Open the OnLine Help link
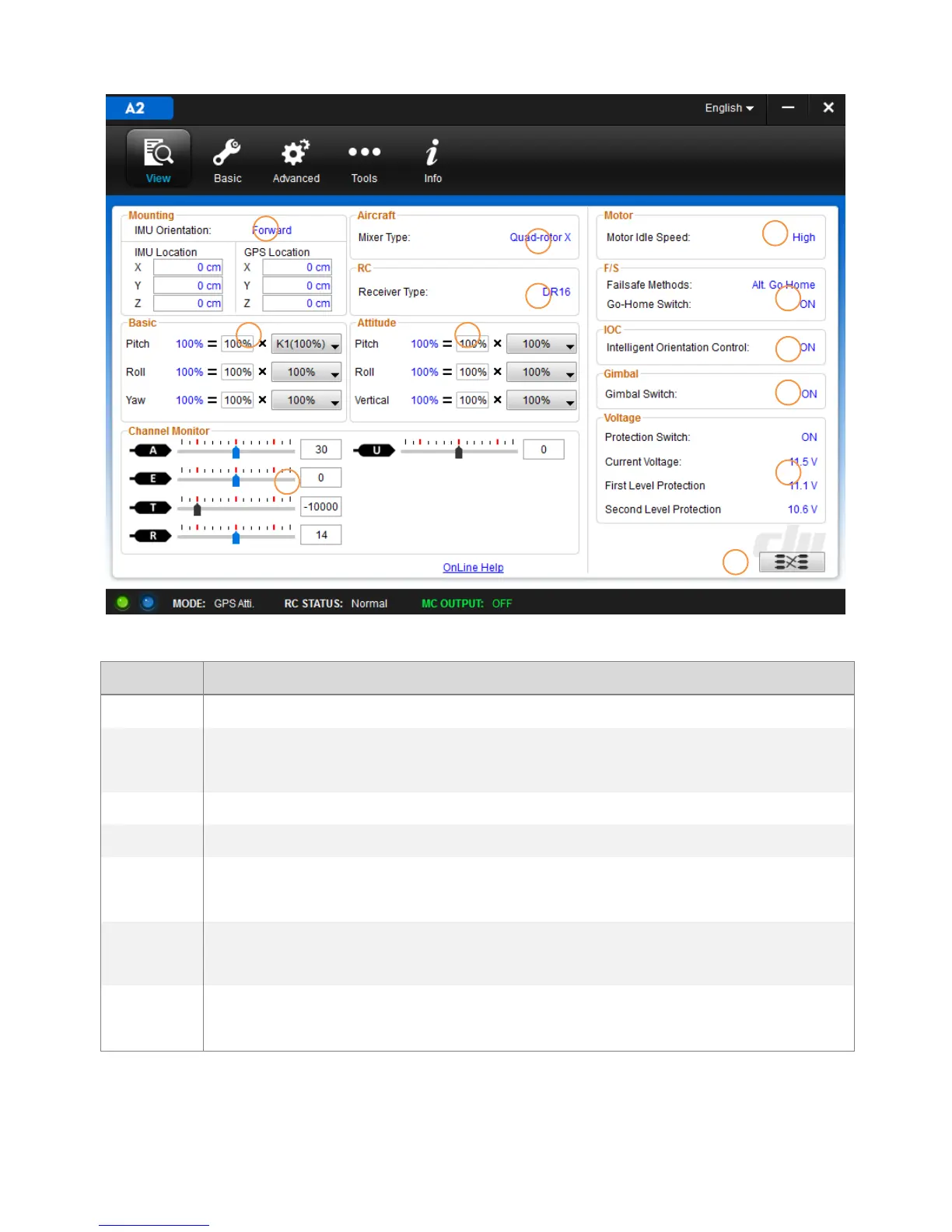Viewport: 952px width, 1232px height. tap(473, 568)
